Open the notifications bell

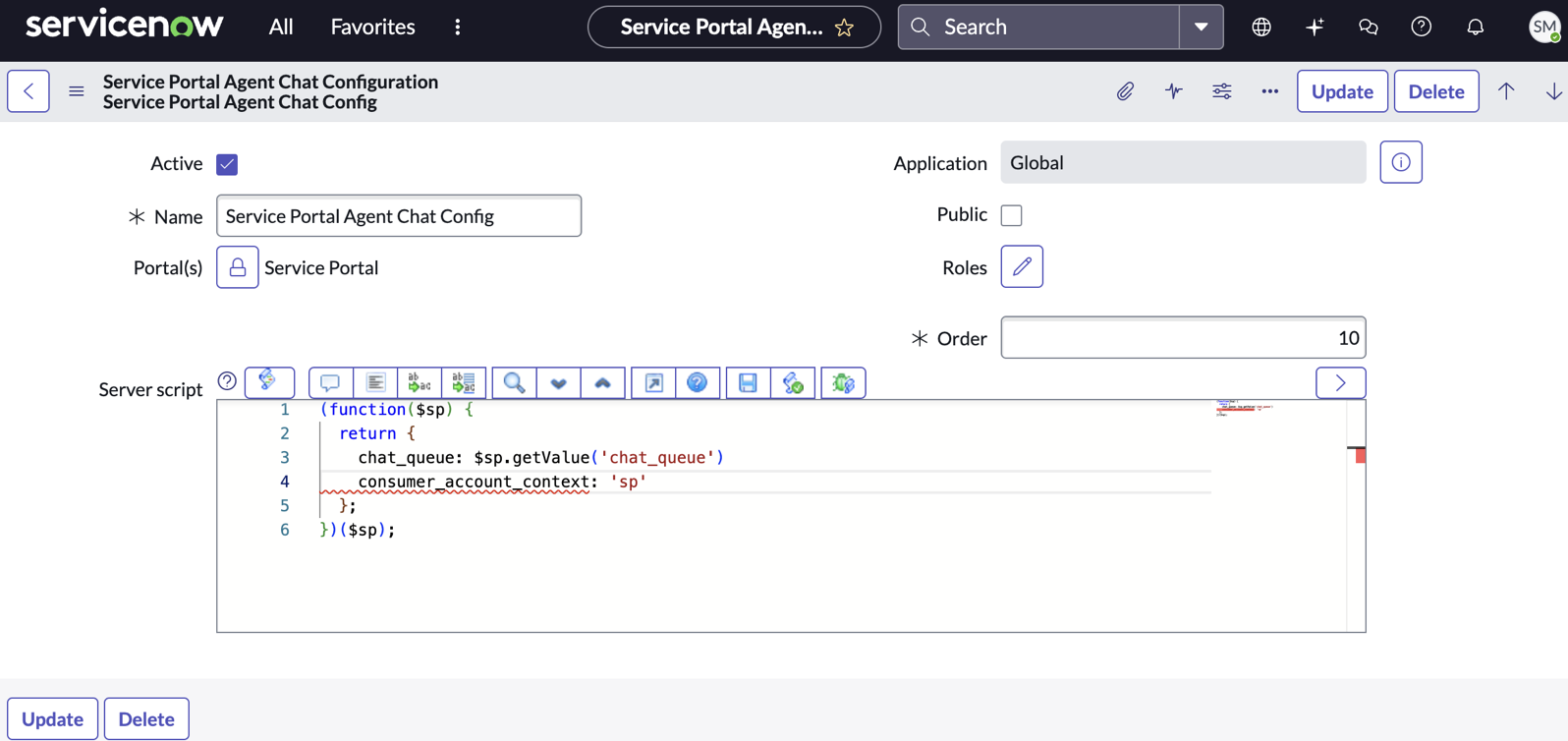(1475, 27)
